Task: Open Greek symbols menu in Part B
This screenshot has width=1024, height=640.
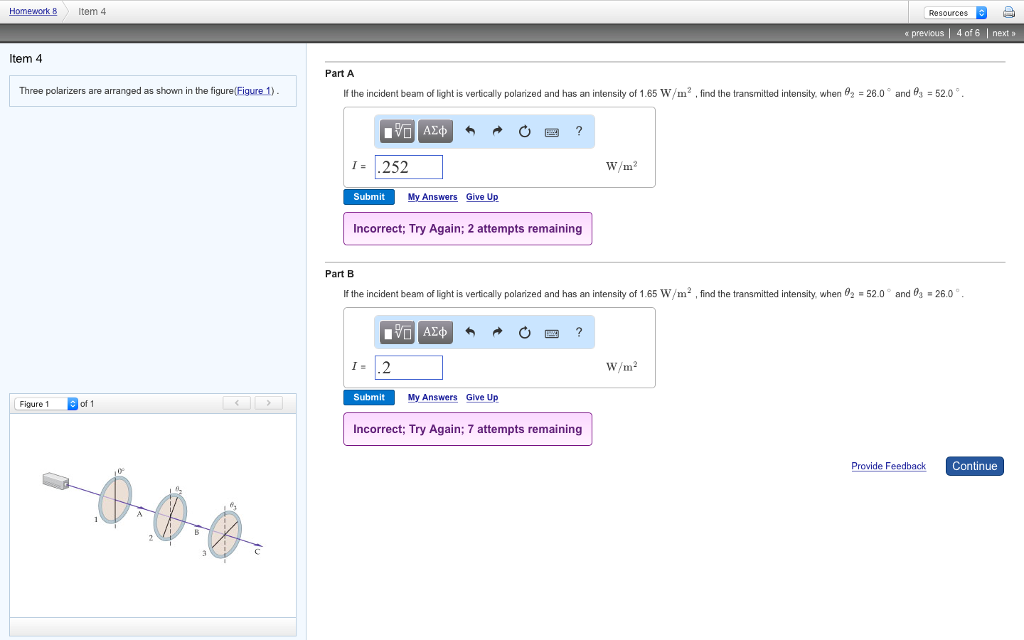Action: point(435,332)
